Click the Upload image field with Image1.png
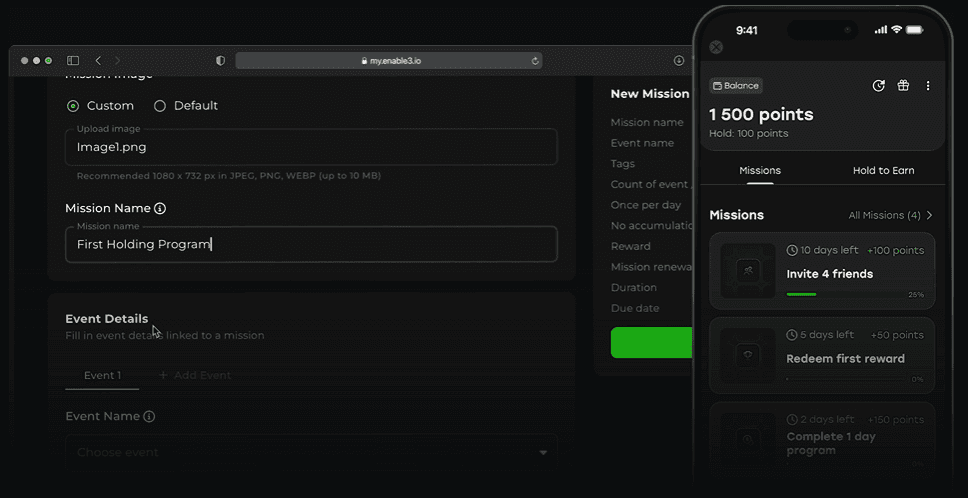 (311, 147)
